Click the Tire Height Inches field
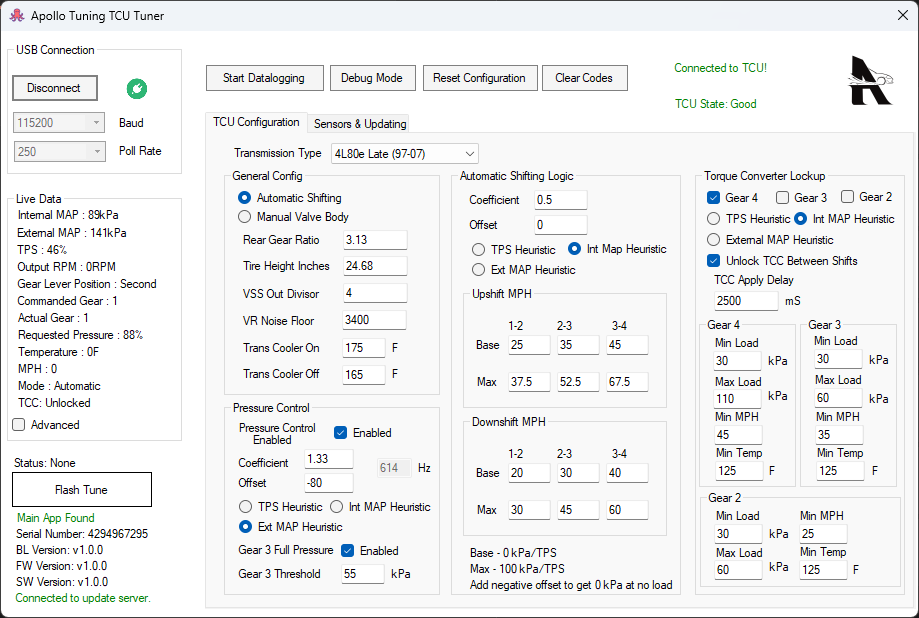 (x=375, y=266)
